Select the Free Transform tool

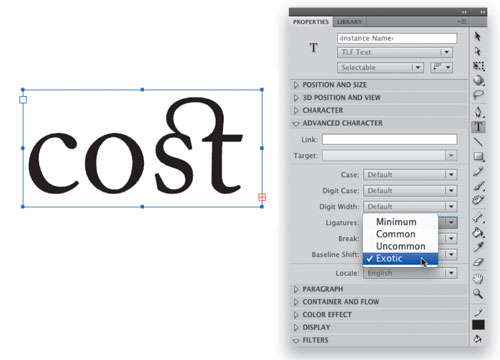[479, 66]
